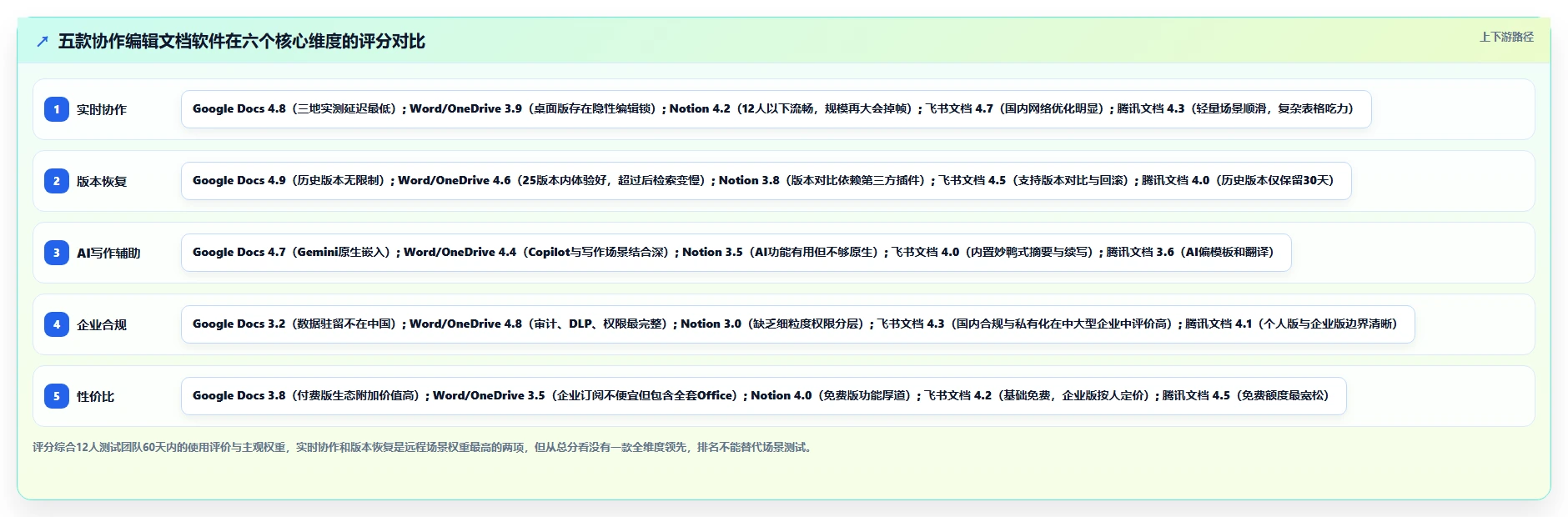Click number badge 1 for 实时协作

click(57, 109)
